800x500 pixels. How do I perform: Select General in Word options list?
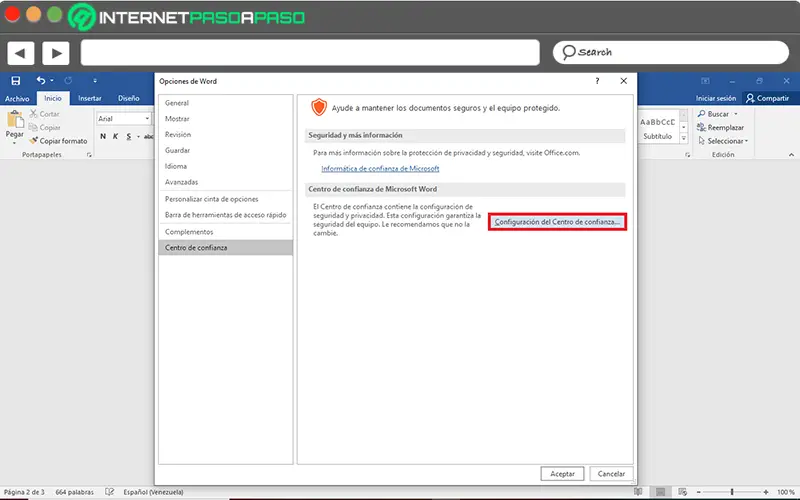pyautogui.click(x=226, y=103)
